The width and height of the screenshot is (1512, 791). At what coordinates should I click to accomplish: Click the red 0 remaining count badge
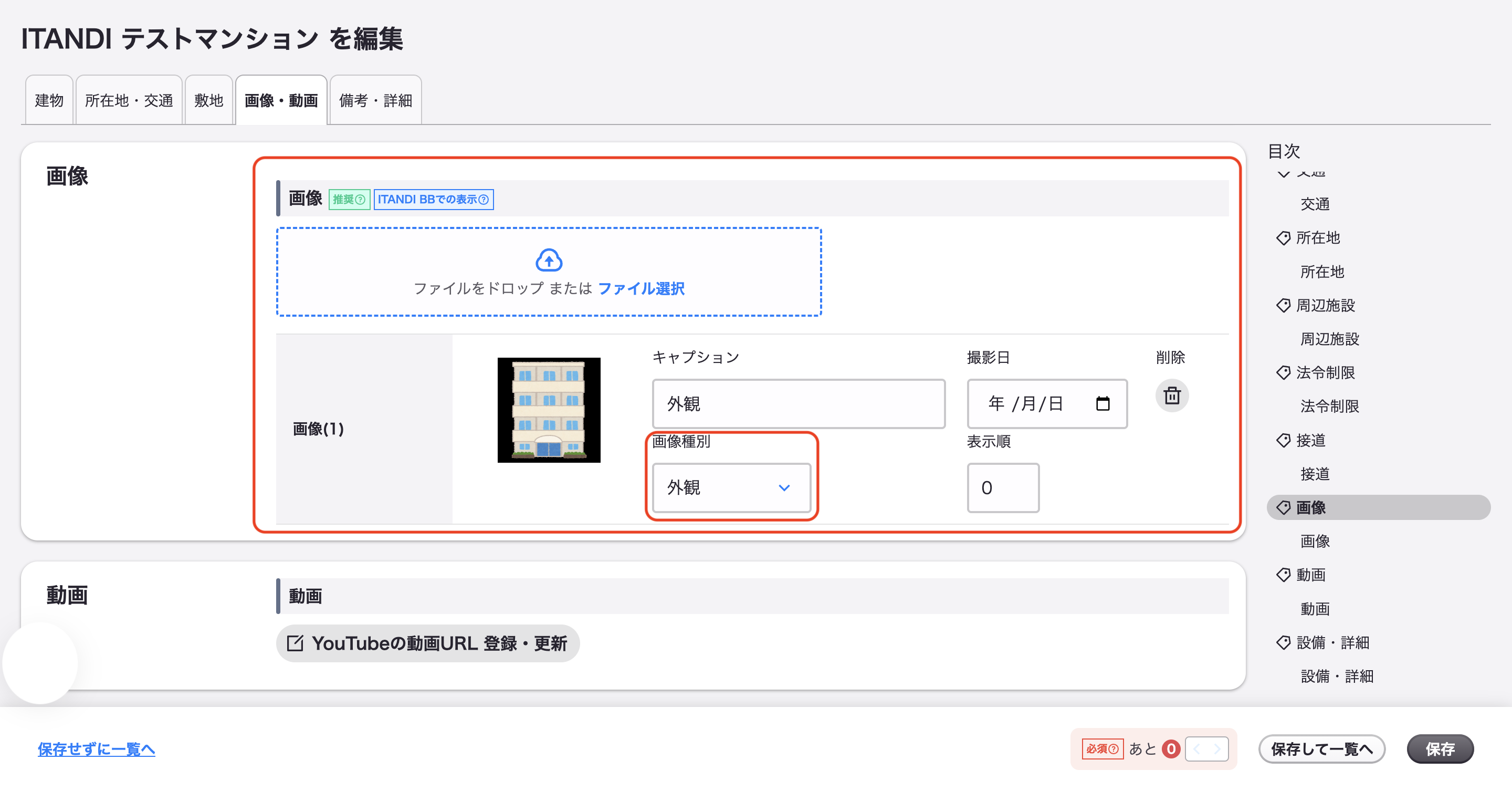point(1171,749)
